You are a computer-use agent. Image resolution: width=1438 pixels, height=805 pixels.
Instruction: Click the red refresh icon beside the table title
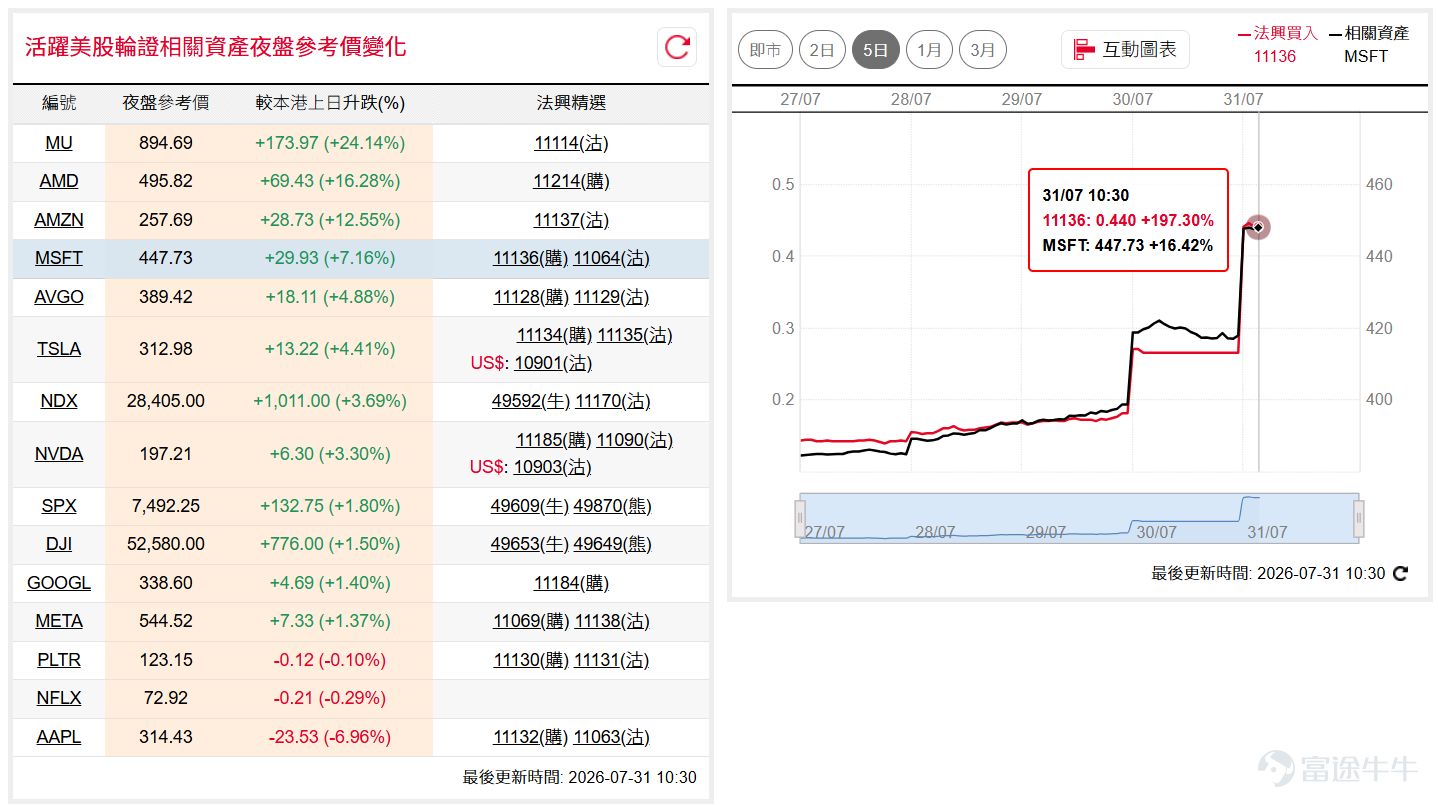pyautogui.click(x=677, y=47)
